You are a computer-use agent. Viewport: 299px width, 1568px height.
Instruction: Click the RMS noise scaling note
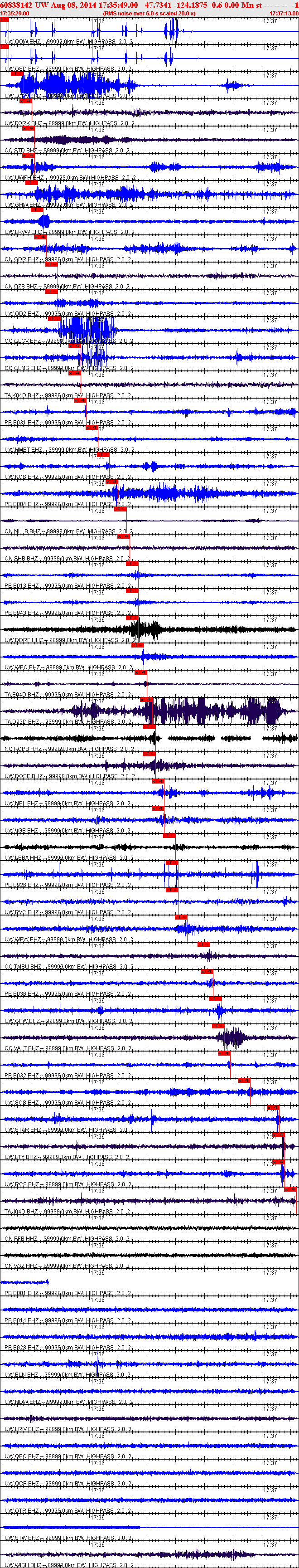(149, 13)
